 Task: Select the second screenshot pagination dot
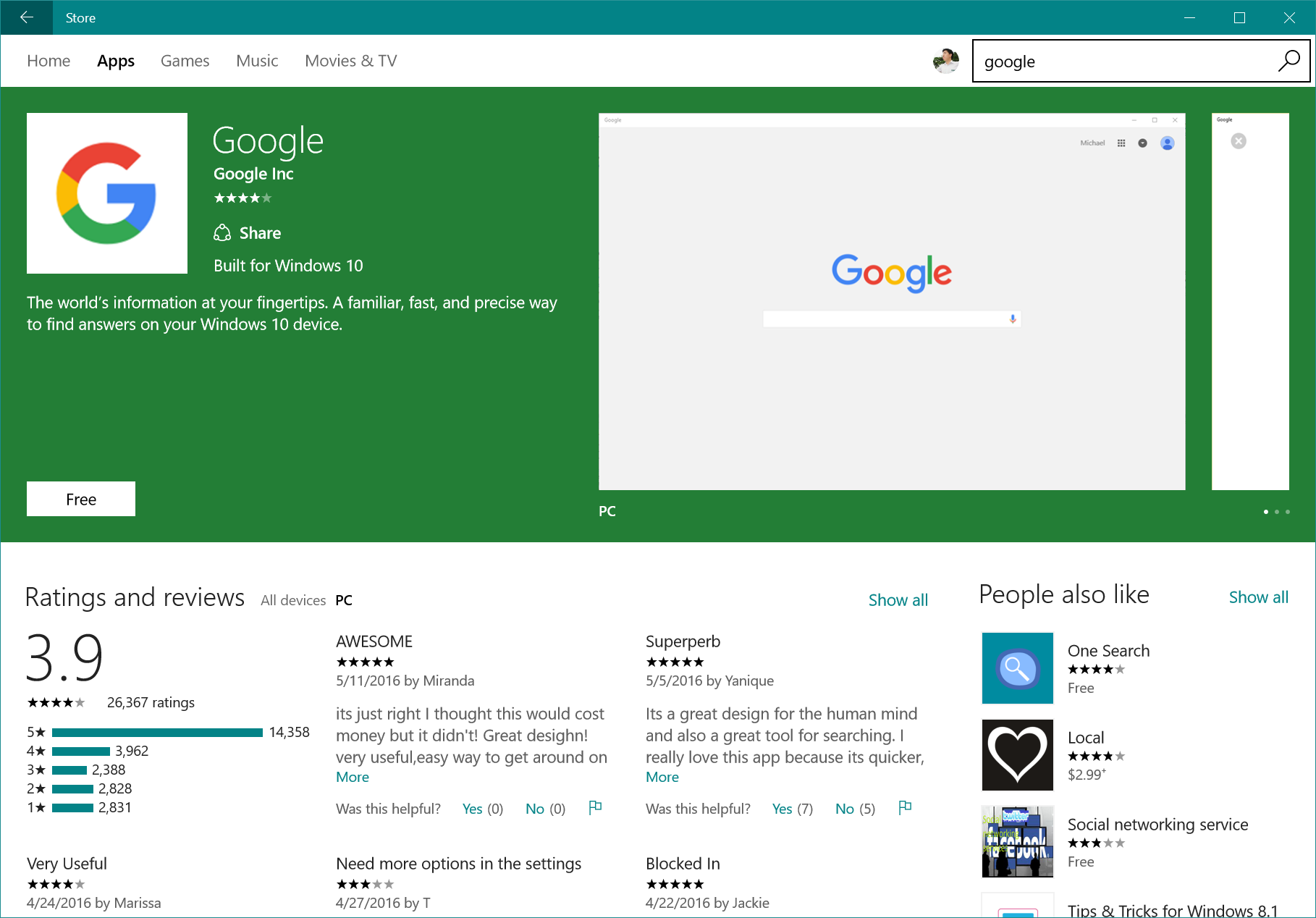(x=1277, y=512)
